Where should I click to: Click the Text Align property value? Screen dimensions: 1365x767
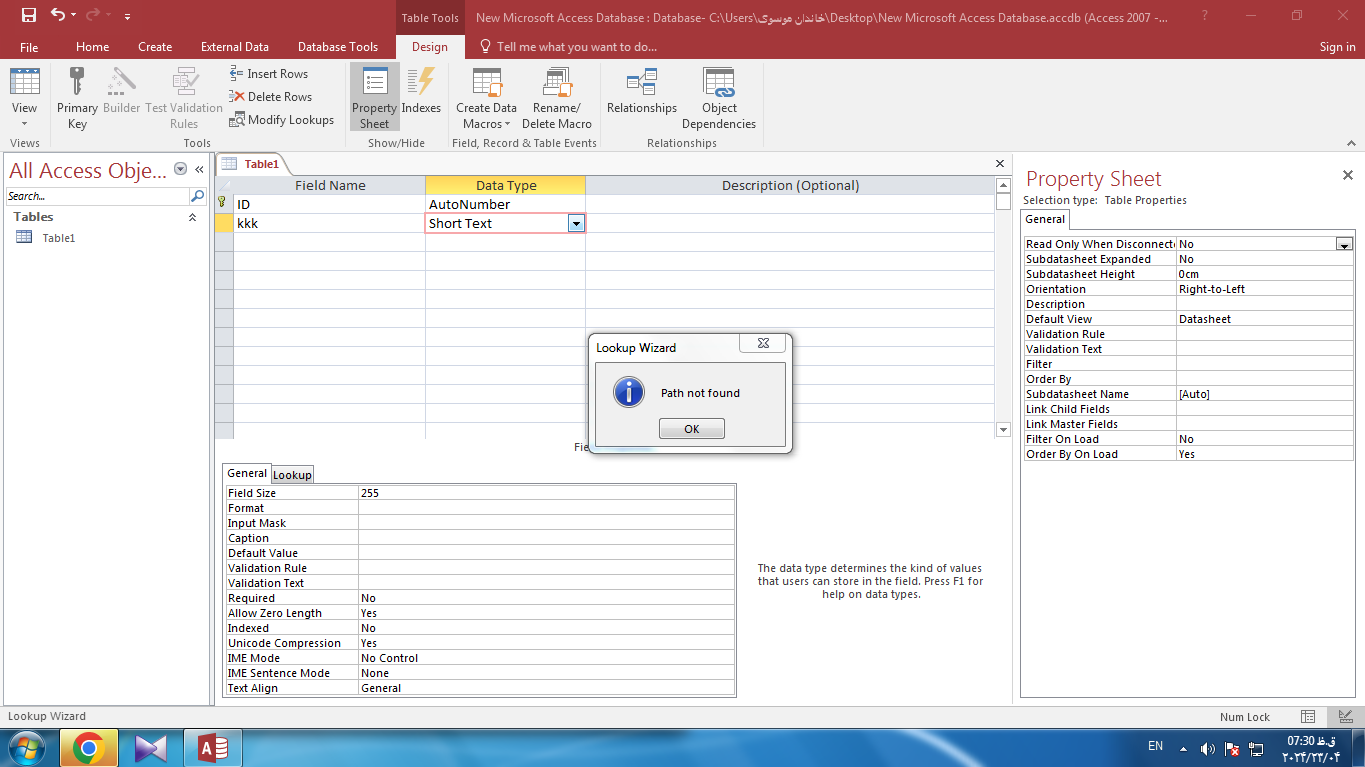pyautogui.click(x=546, y=688)
